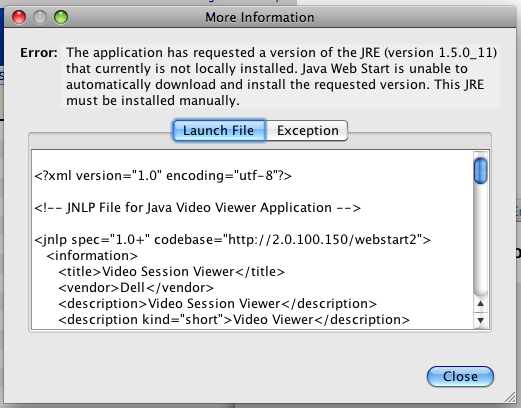Click the JNLP File comment line
This screenshot has width=521, height=408.
[198, 208]
